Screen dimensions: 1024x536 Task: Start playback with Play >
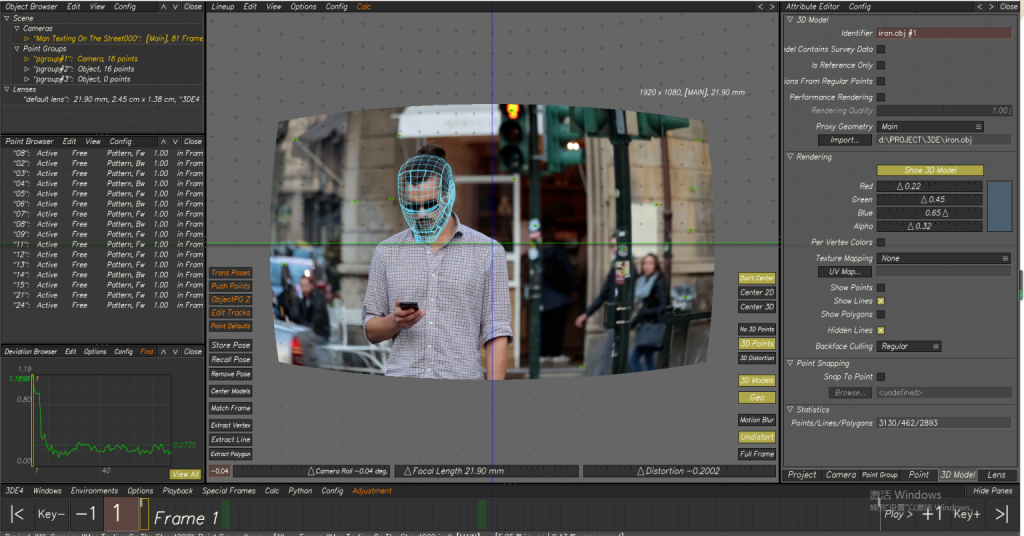(x=898, y=514)
